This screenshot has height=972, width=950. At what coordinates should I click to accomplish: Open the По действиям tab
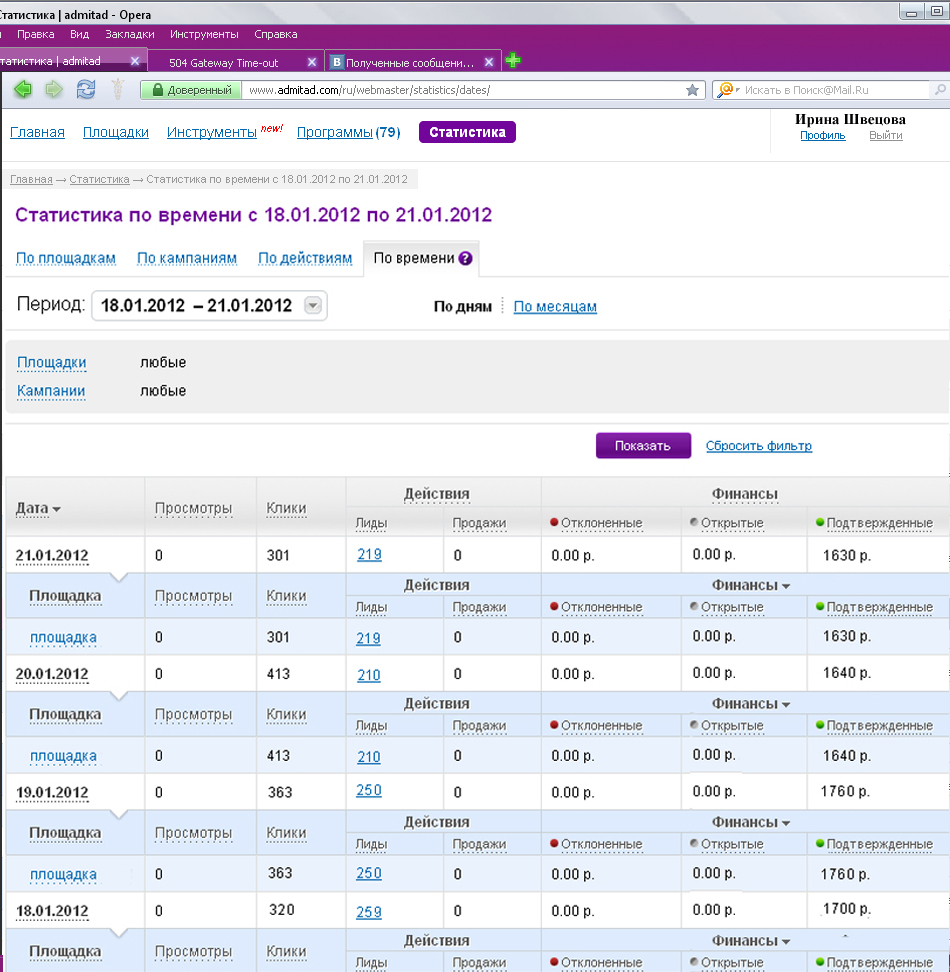pyautogui.click(x=305, y=258)
